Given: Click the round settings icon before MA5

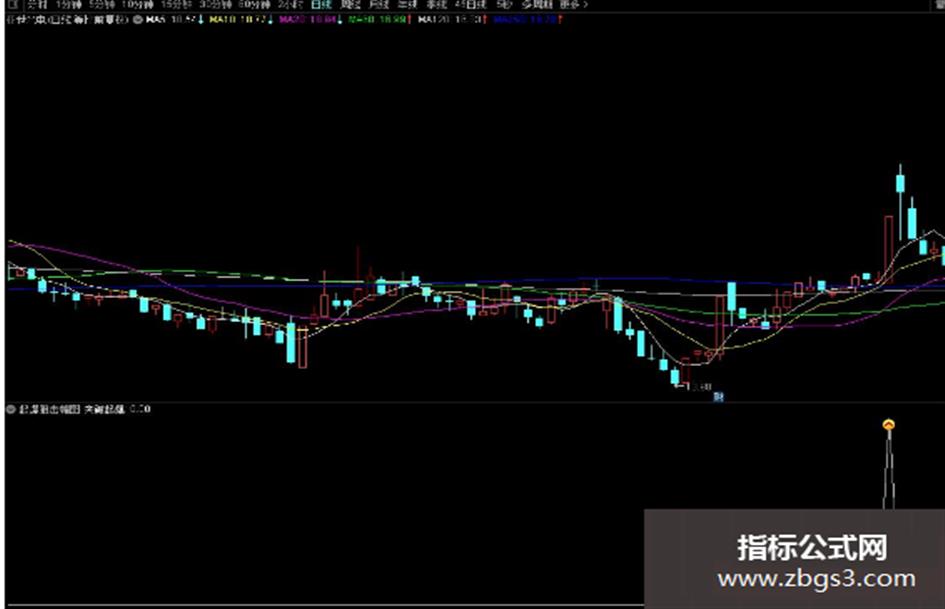Looking at the screenshot, I should pyautogui.click(x=137, y=19).
